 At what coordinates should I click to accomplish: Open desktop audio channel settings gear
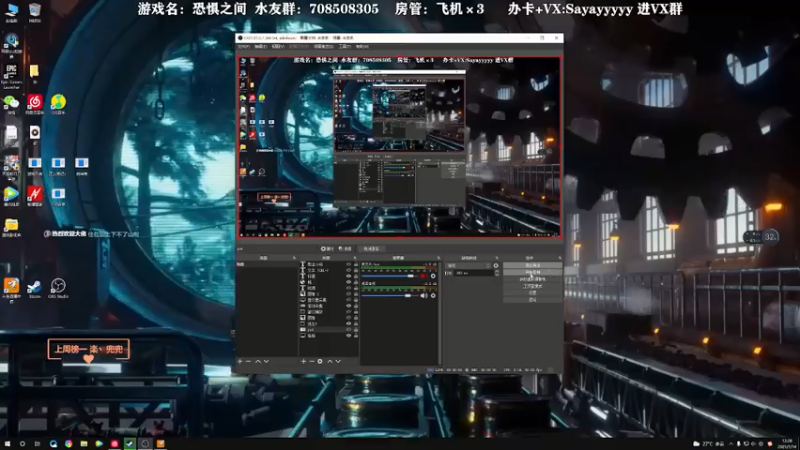pos(433,295)
